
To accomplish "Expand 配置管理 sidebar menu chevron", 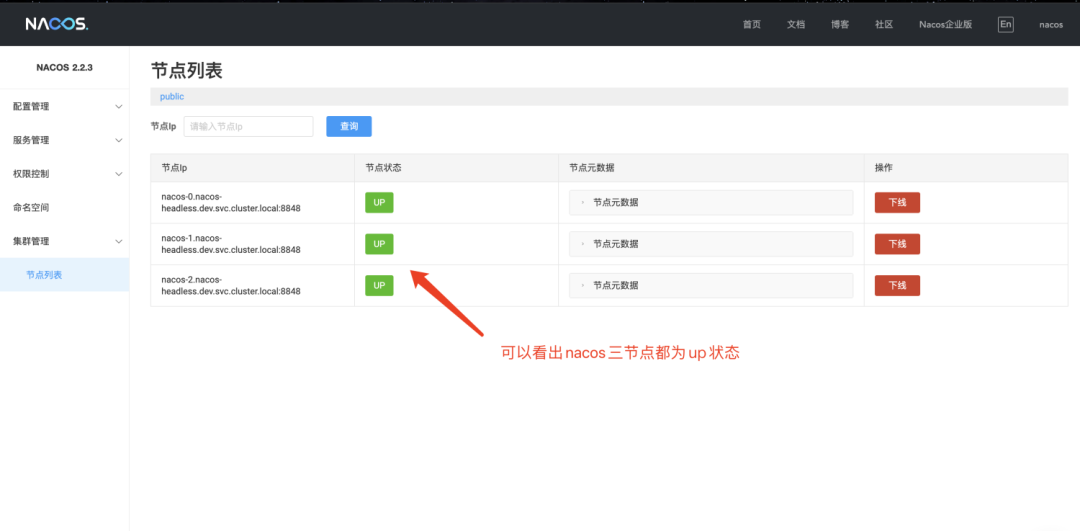I will point(118,107).
